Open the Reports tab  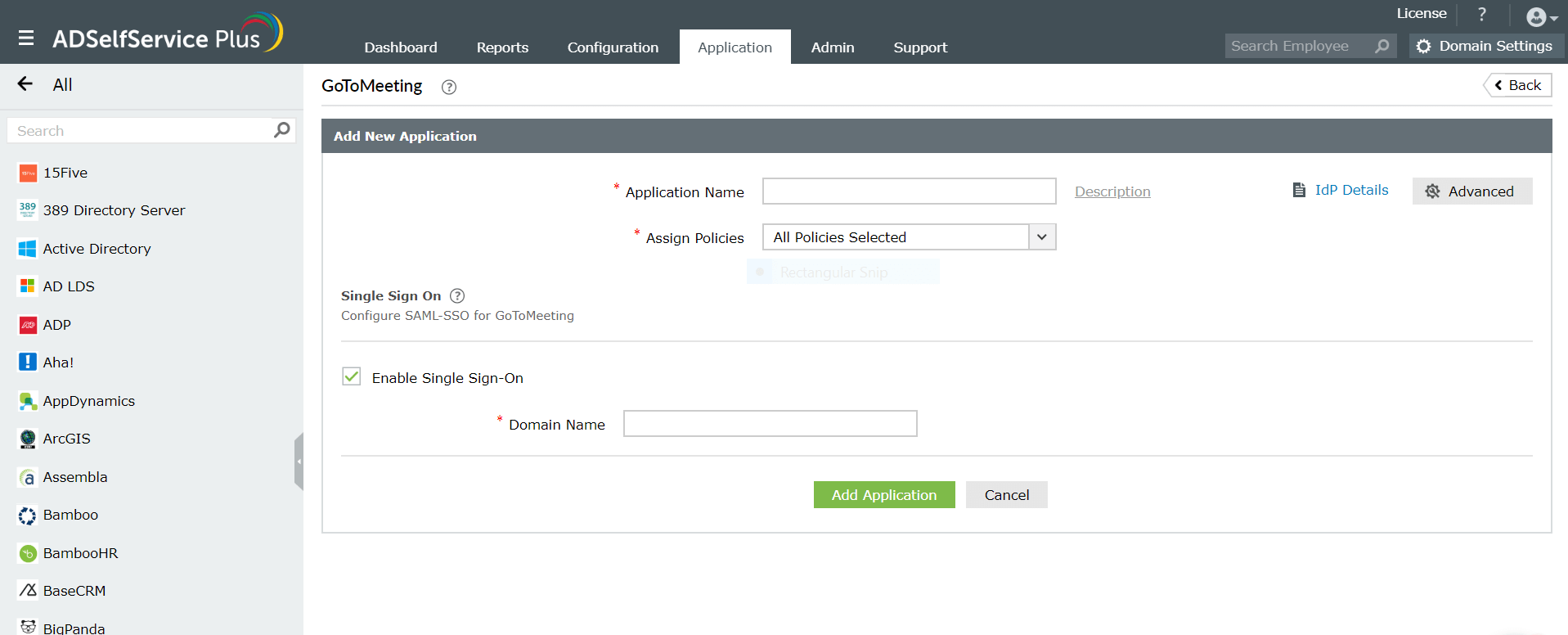click(502, 47)
